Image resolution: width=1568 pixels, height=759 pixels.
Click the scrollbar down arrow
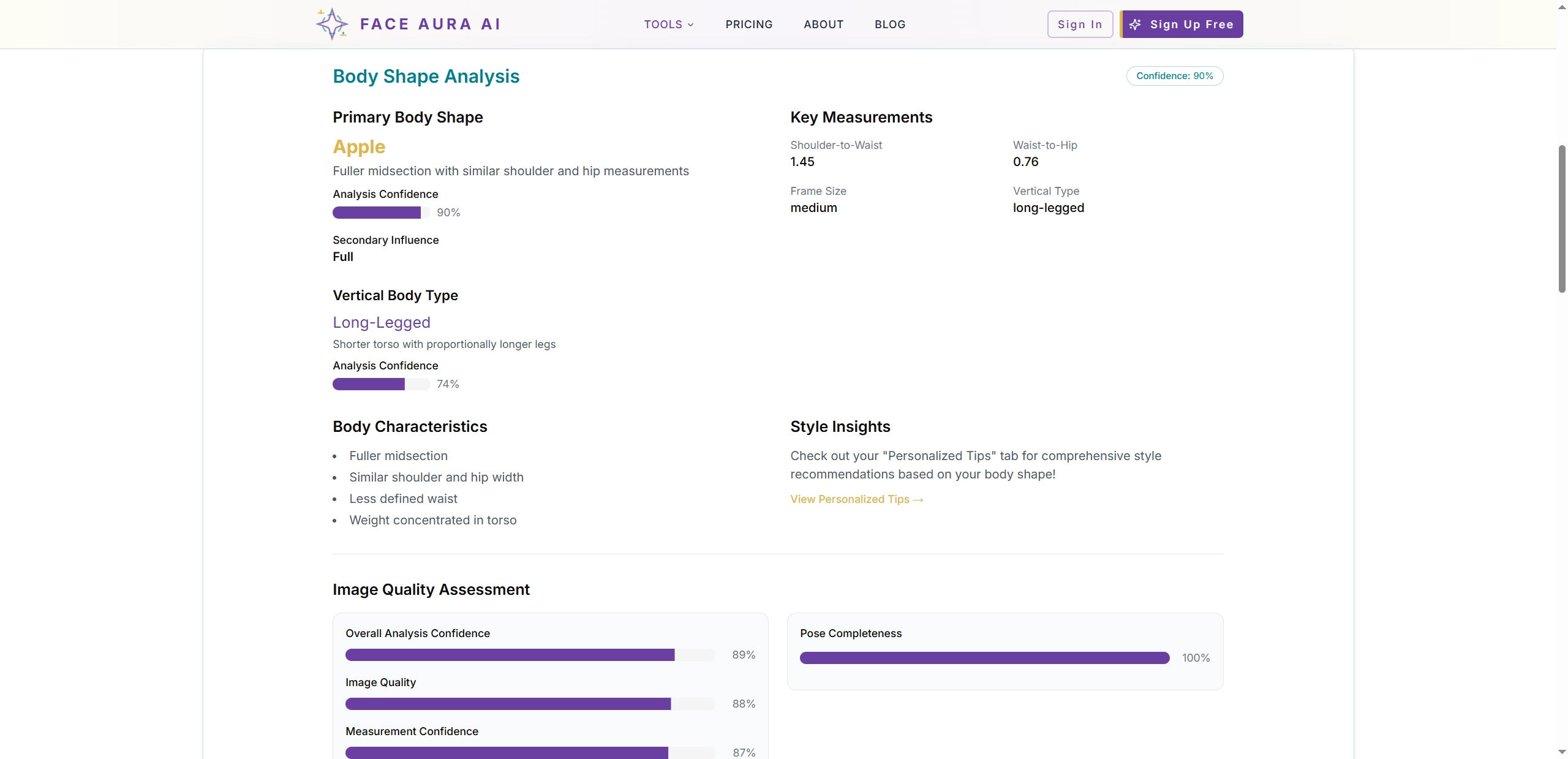[x=1561, y=752]
